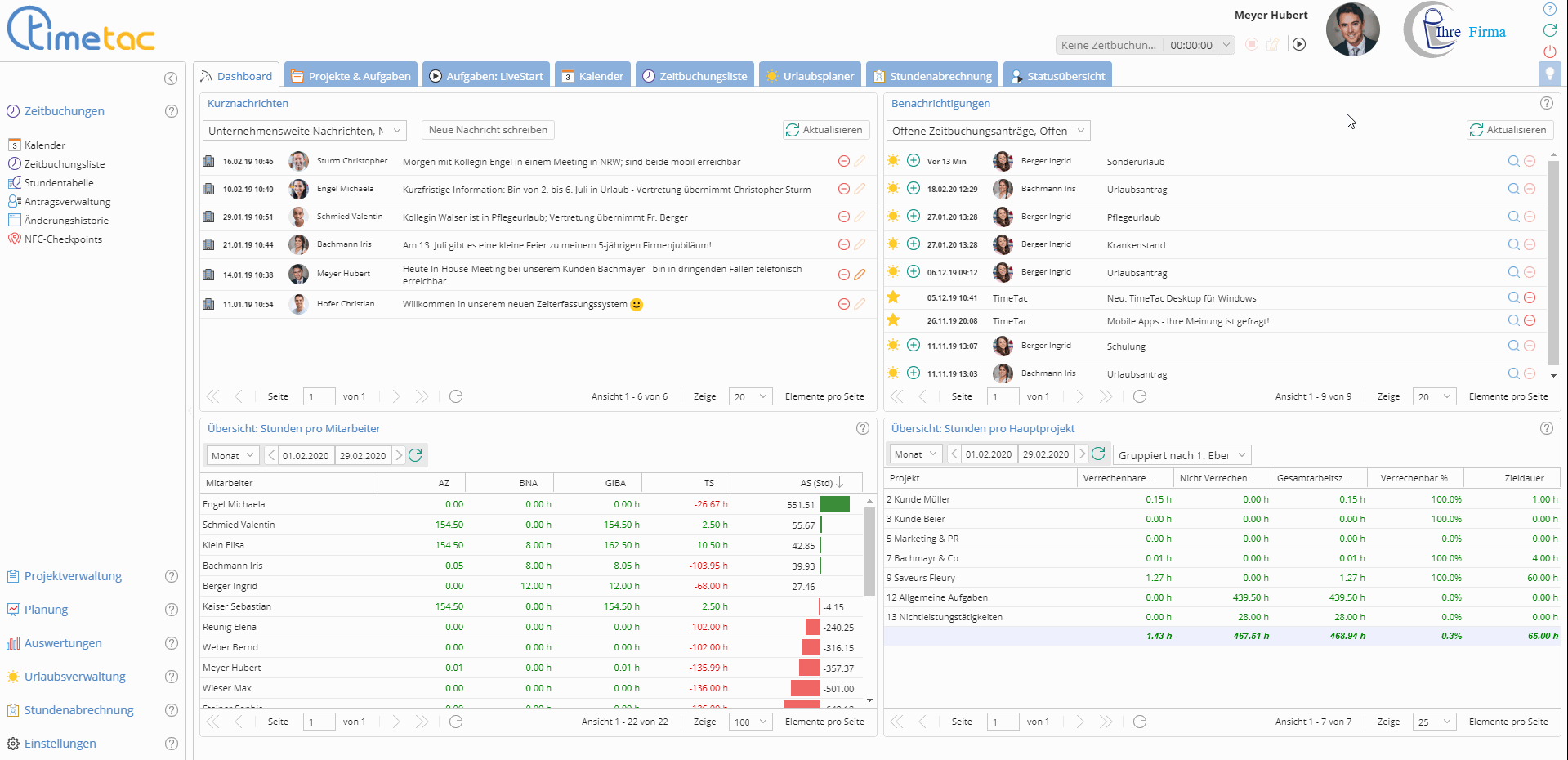This screenshot has width=1568, height=760.
Task: Delete the Sturm Christopher message with red minus
Action: coord(844,162)
